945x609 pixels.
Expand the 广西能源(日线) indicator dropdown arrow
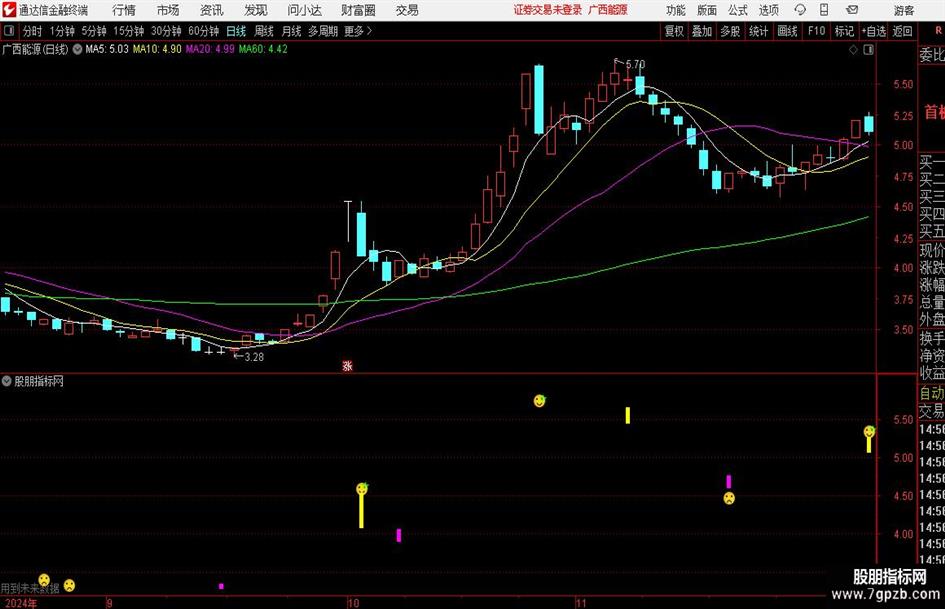pos(77,49)
